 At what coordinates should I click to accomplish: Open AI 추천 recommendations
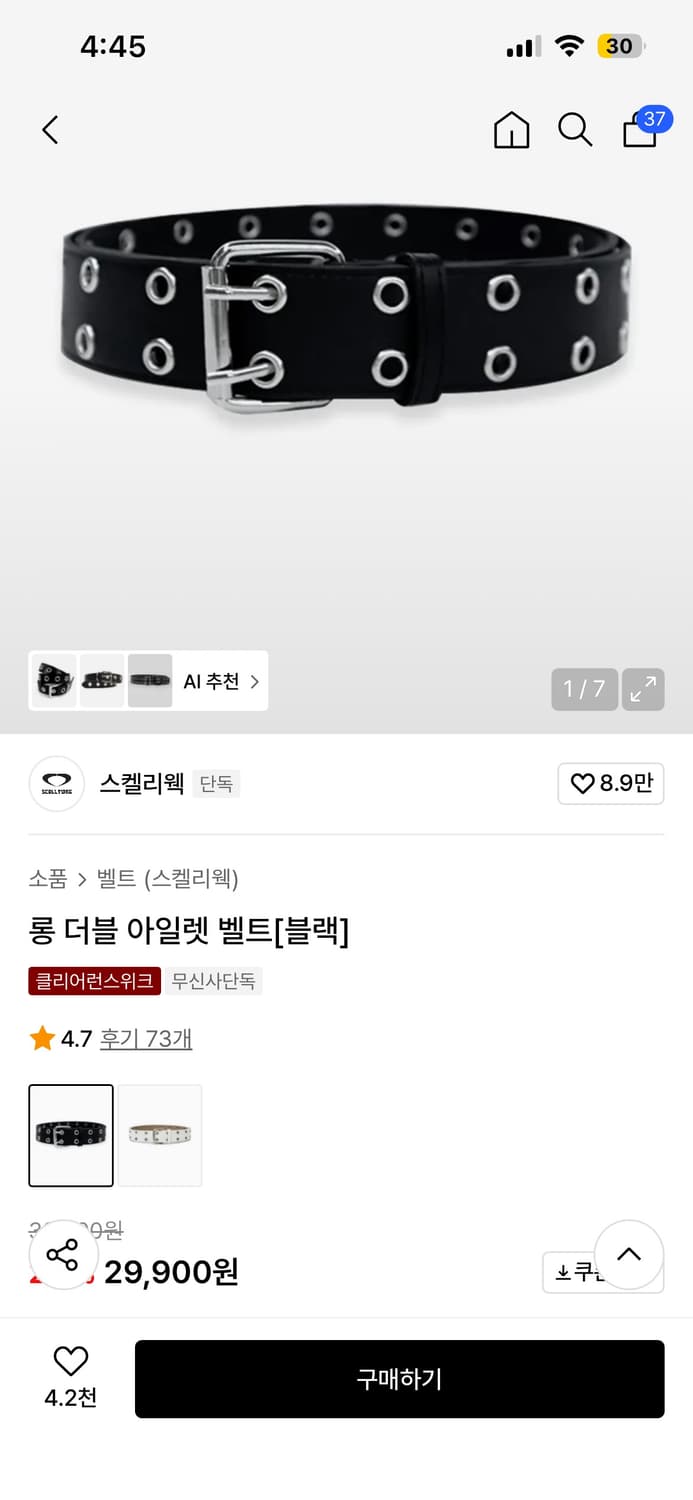[220, 681]
